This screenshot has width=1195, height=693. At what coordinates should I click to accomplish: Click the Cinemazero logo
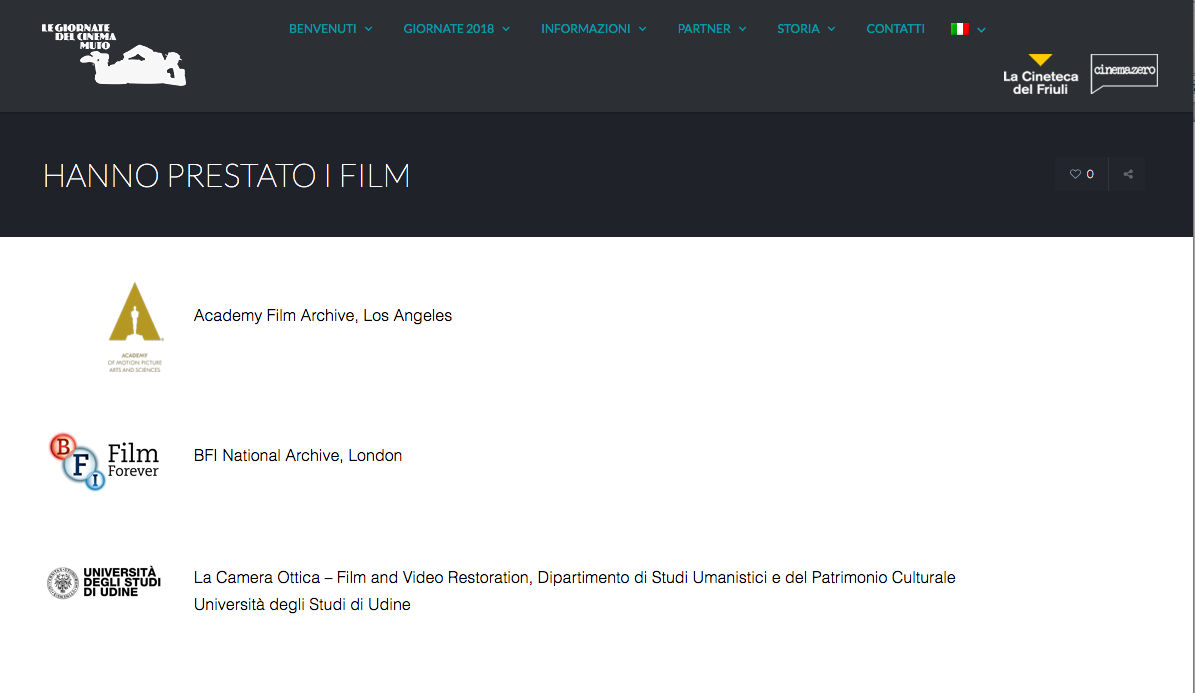1124,73
